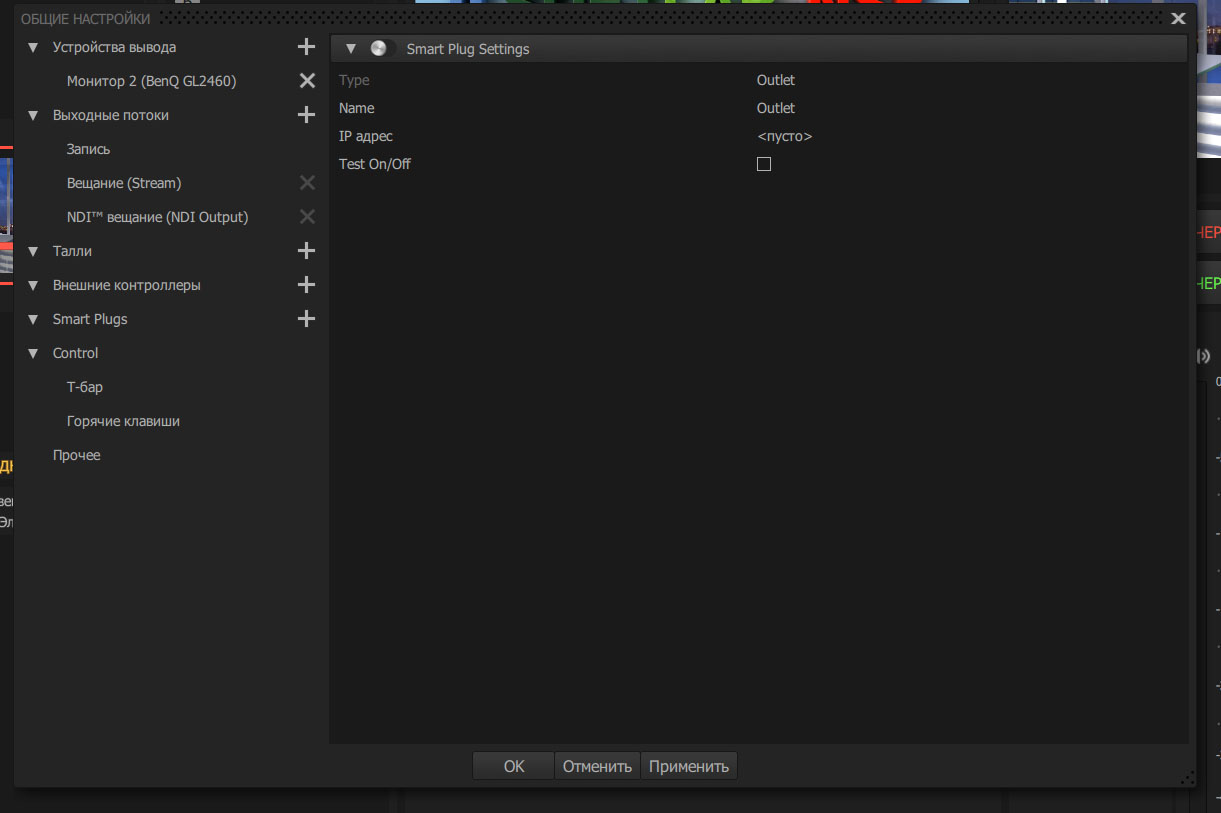The image size is (1221, 813).
Task: Remove the NDI вещание (NDI Output) entry
Action: coord(307,217)
